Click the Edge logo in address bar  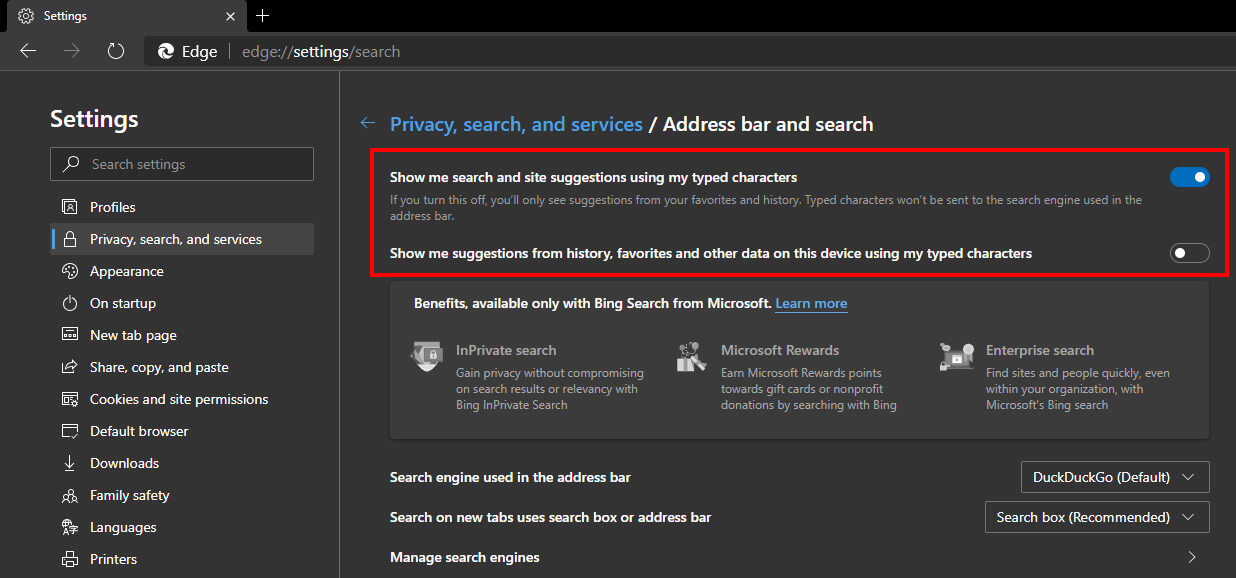[x=164, y=52]
